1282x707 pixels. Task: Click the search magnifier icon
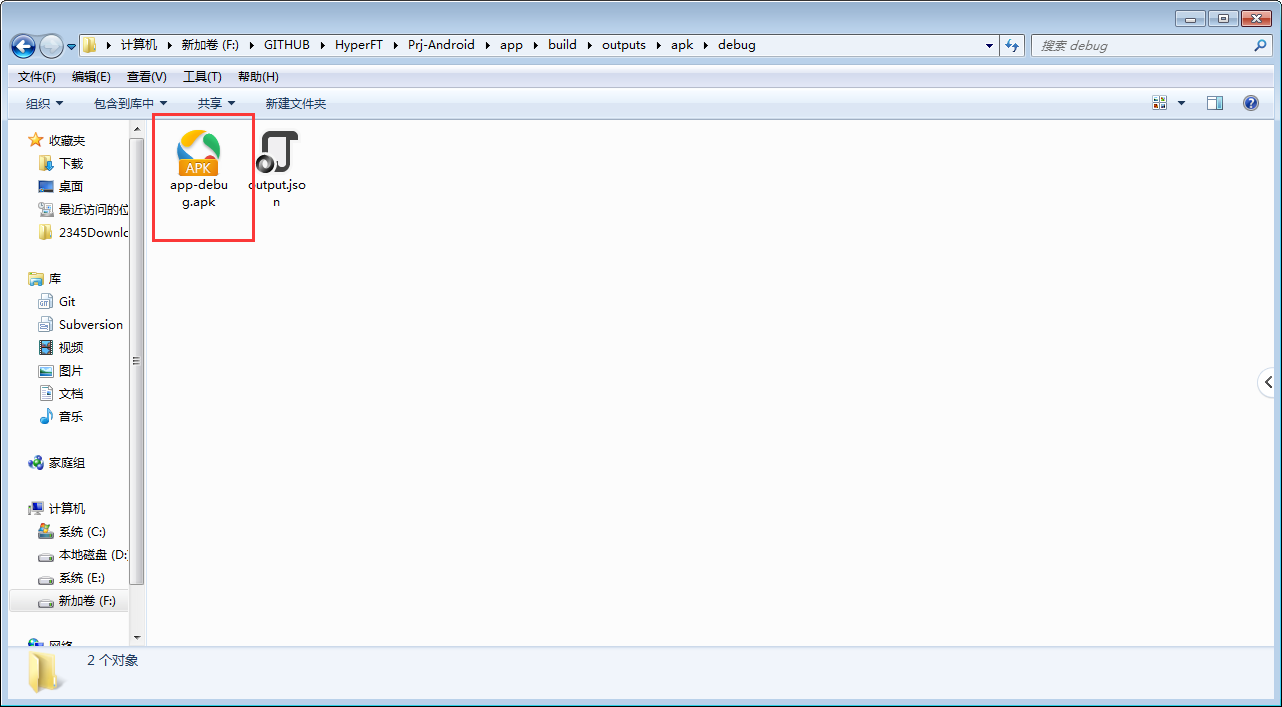pos(1260,45)
